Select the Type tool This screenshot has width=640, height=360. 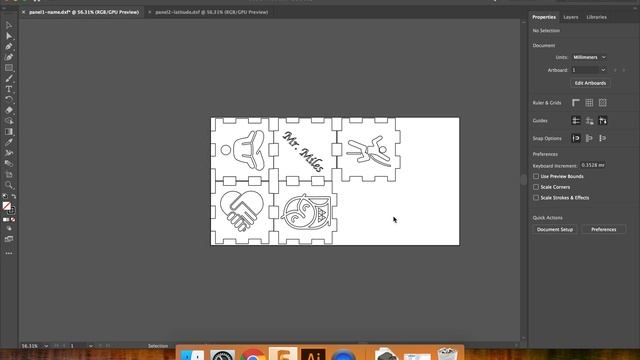coord(9,89)
